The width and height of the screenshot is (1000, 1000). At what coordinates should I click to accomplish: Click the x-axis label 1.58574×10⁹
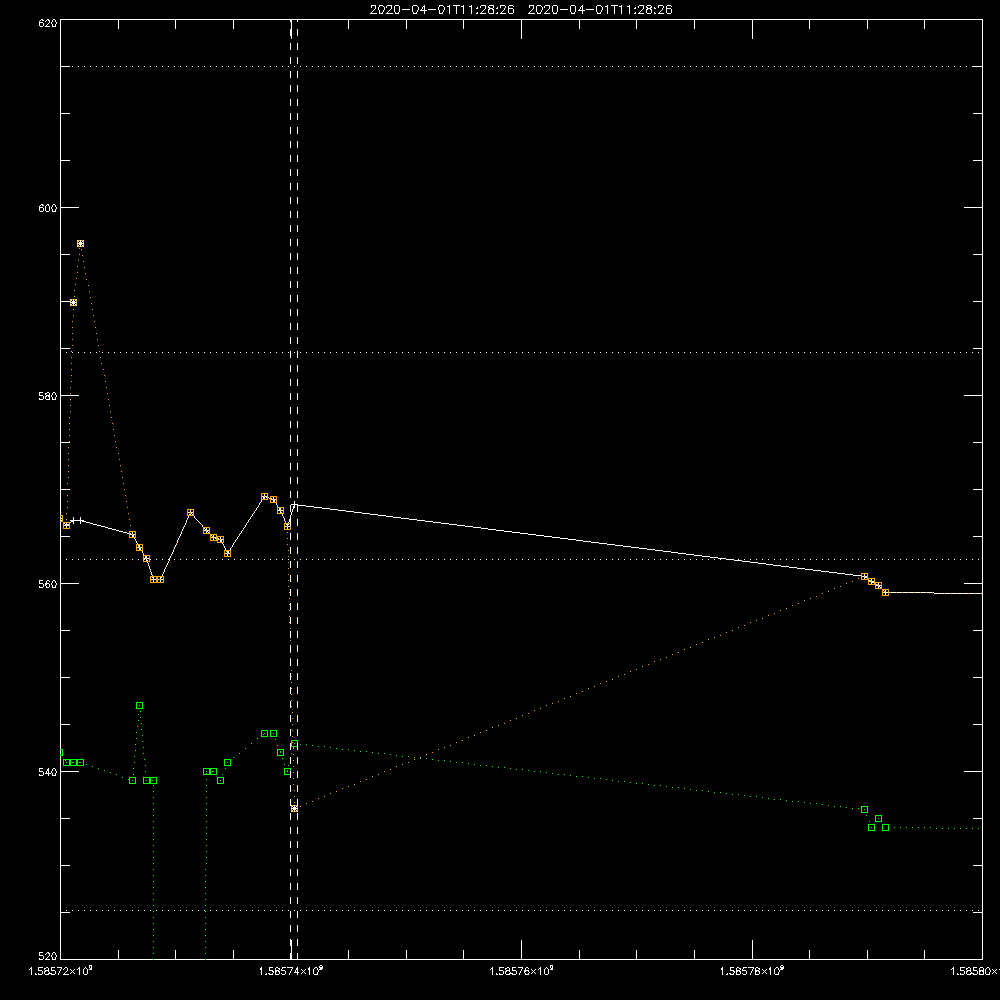click(291, 971)
